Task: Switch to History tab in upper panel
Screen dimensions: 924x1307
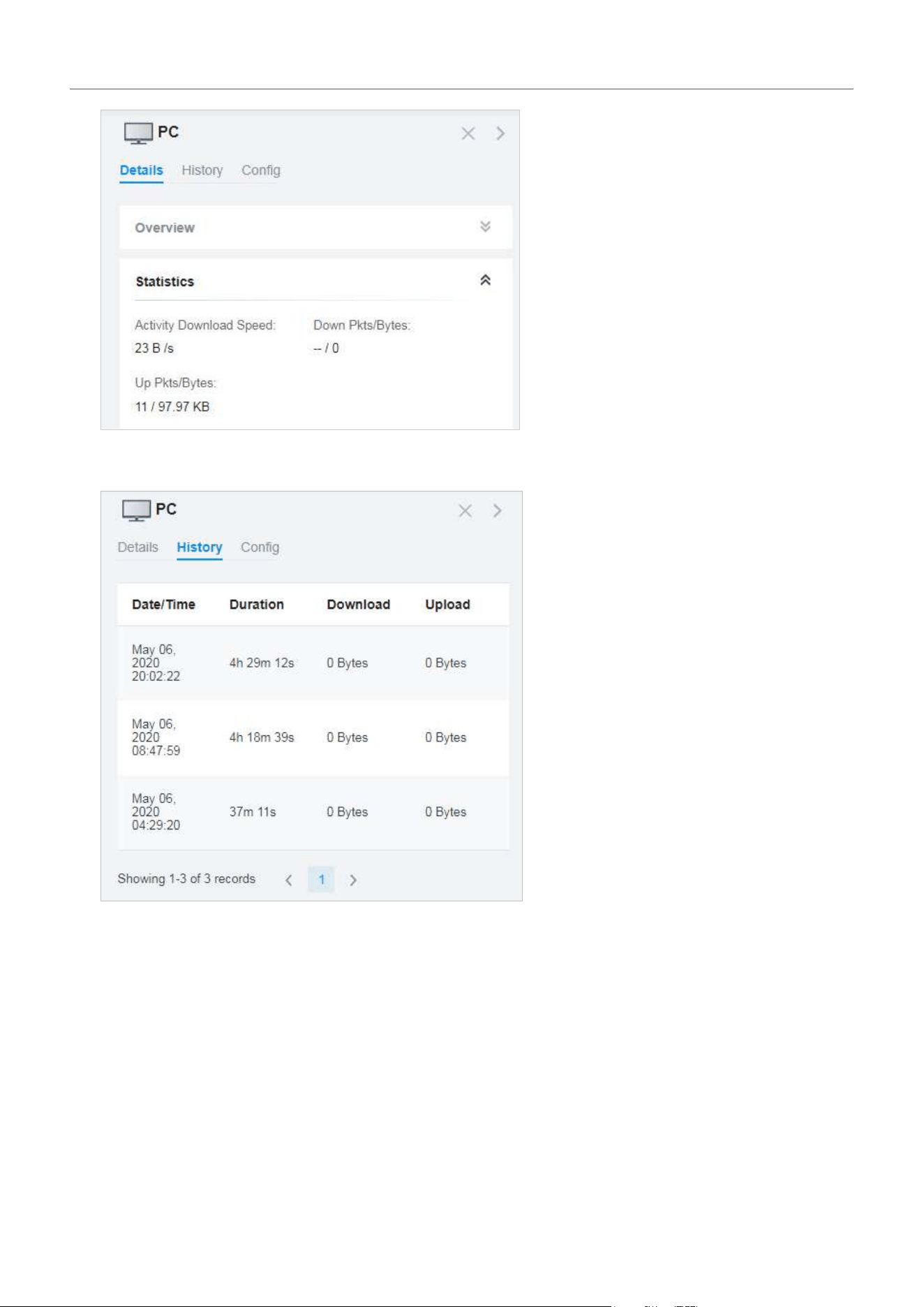Action: coord(202,170)
